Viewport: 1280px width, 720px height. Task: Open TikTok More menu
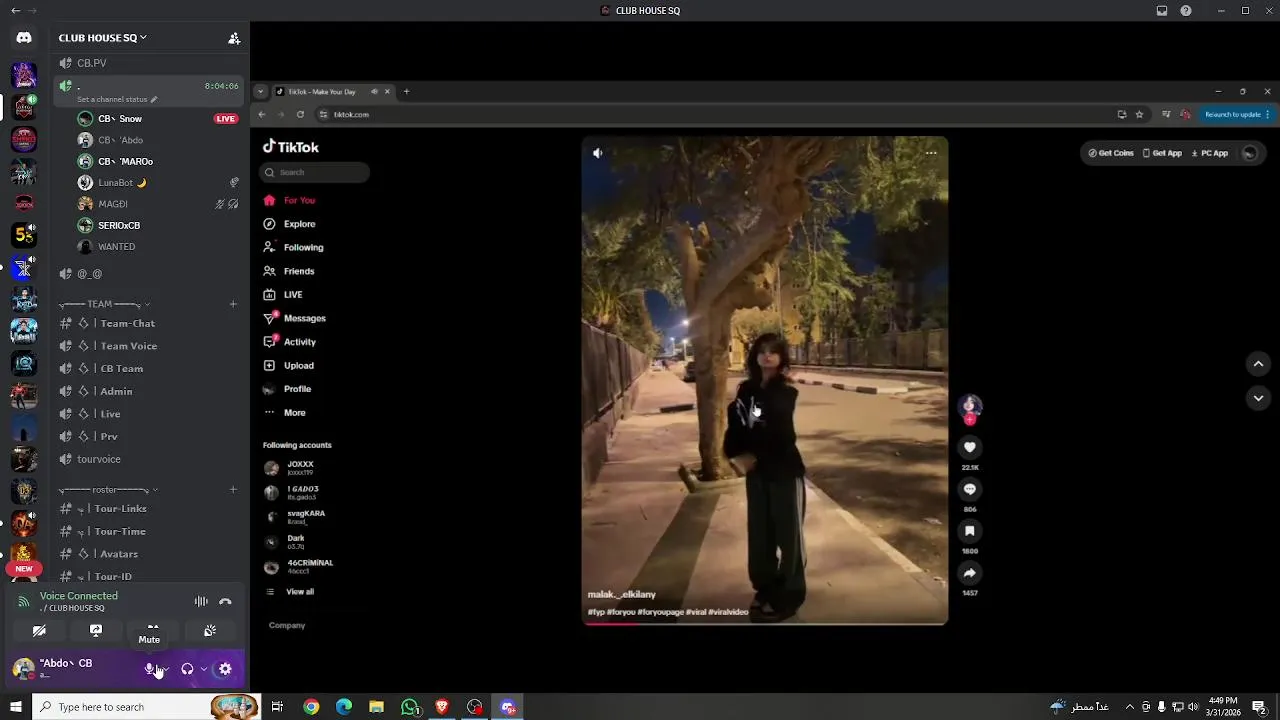tap(285, 413)
